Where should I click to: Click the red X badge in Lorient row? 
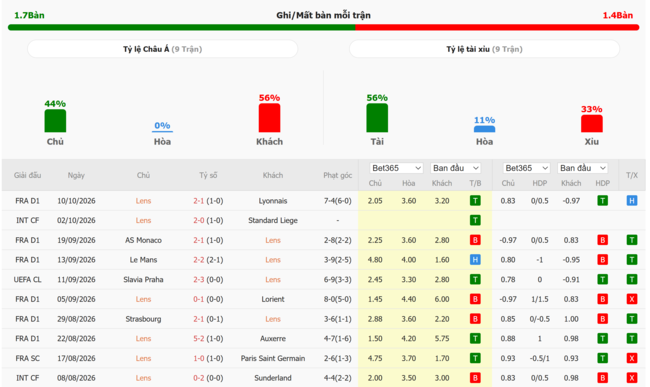pos(631,299)
